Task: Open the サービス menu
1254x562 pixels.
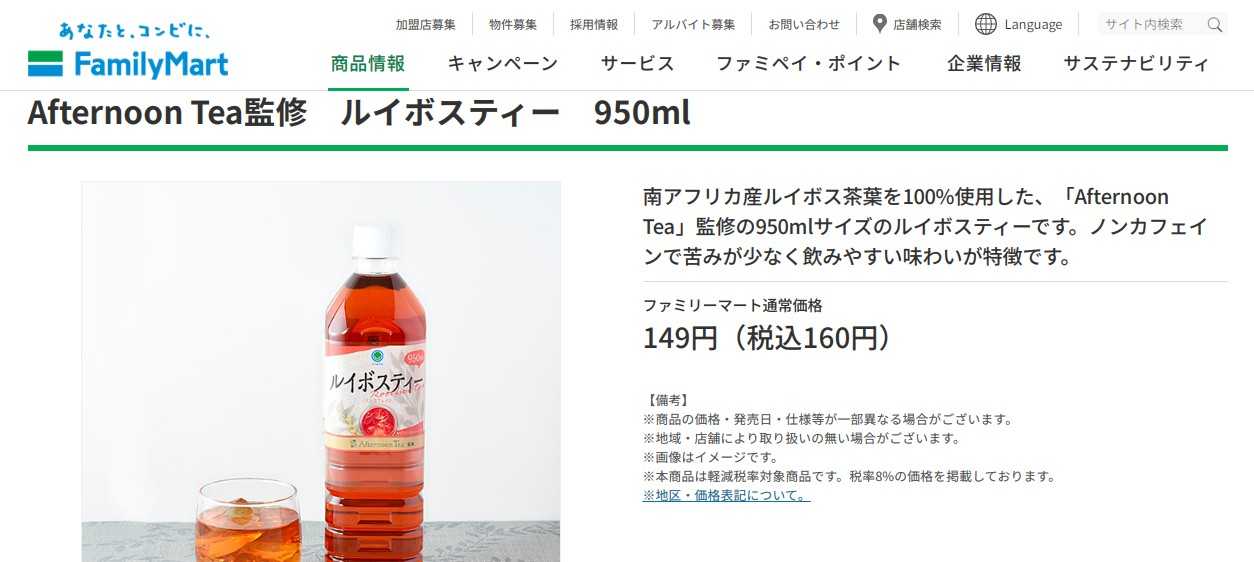Action: pos(638,64)
